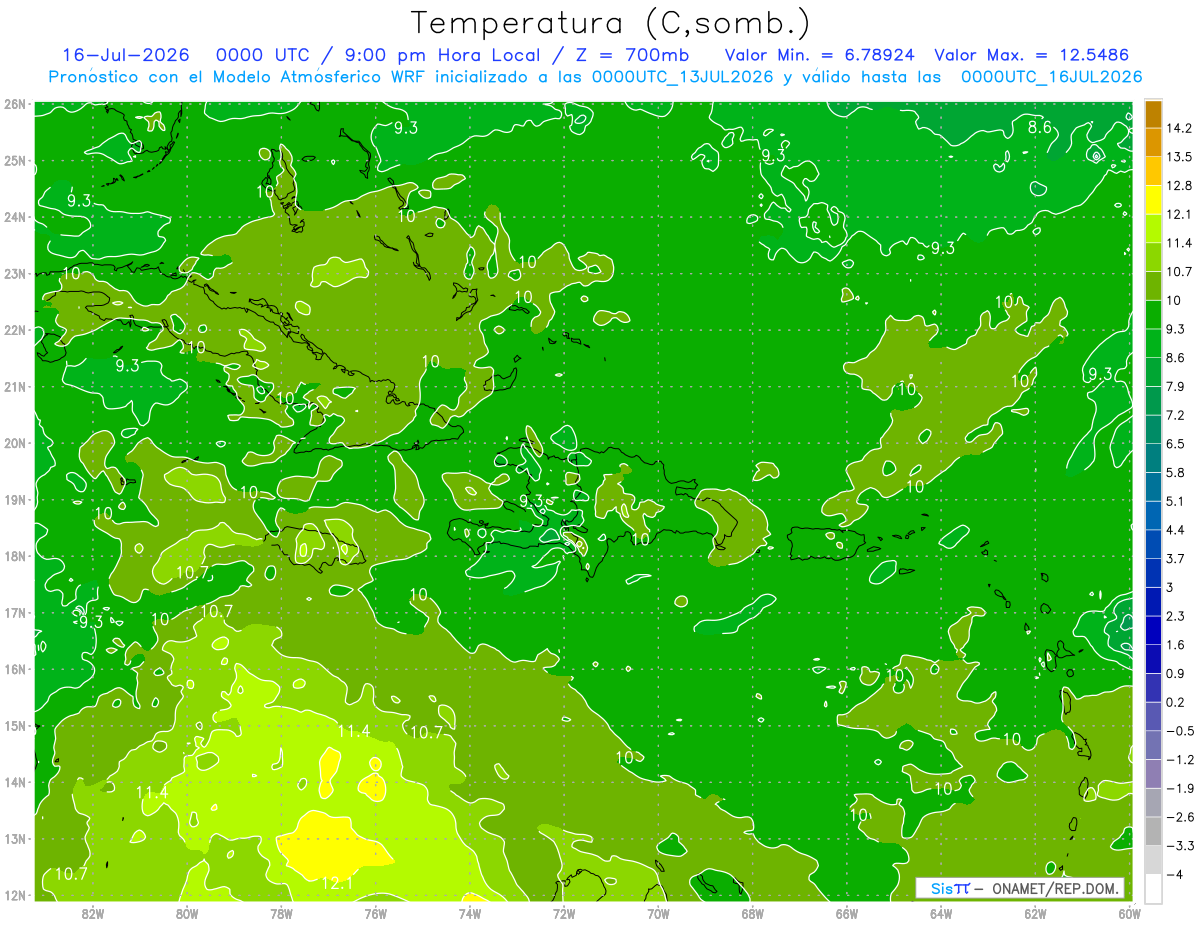
Task: Select 'Valor Min. = 6.78924' text
Action: coord(819,54)
